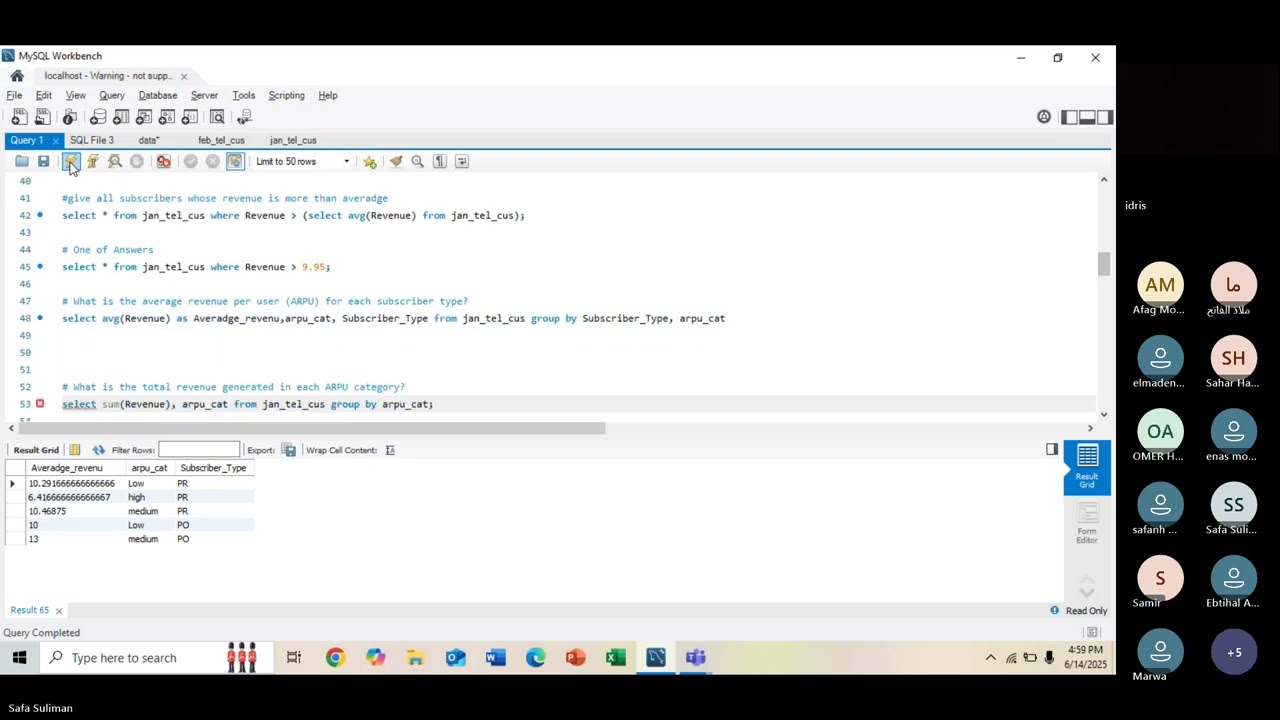Screen dimensions: 1280x720
Task: Switch to the jan_tel_cus tab
Action: point(293,140)
